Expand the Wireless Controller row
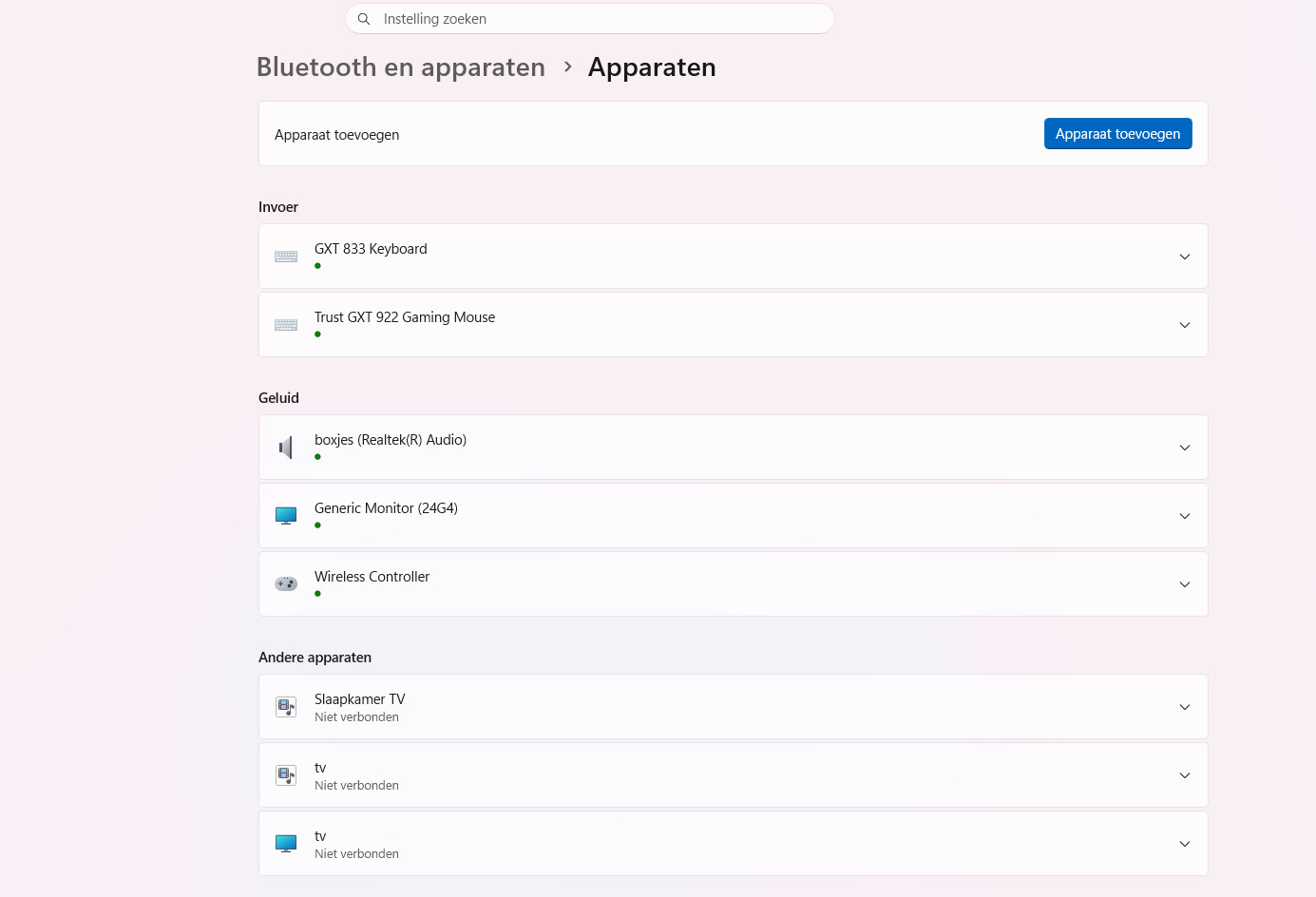The width and height of the screenshot is (1316, 897). coord(1185,584)
